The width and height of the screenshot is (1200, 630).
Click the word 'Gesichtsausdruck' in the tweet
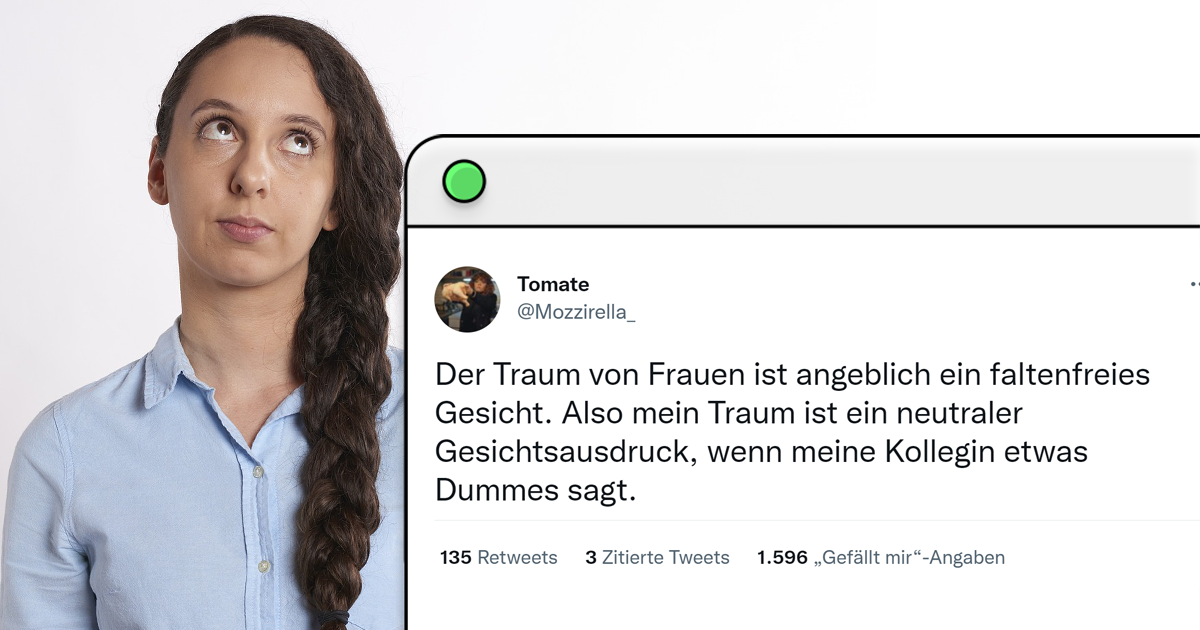pos(563,452)
